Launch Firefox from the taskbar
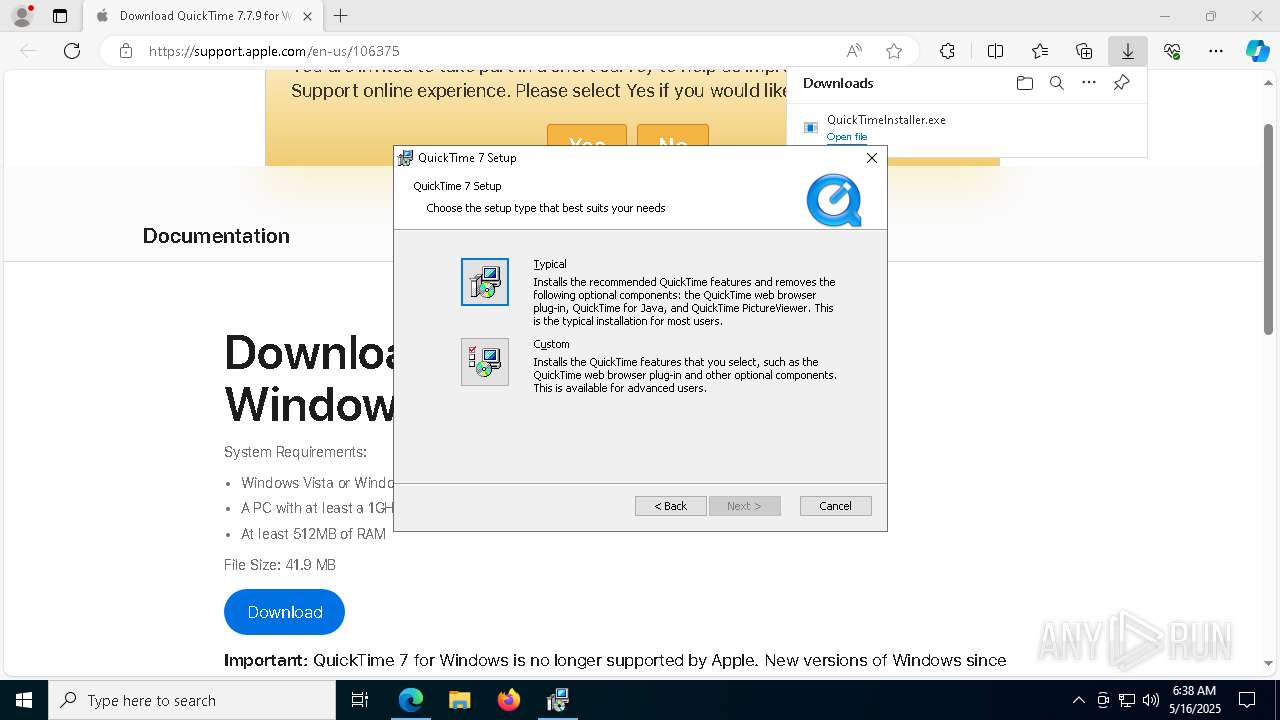Viewport: 1280px width, 720px height. click(509, 700)
